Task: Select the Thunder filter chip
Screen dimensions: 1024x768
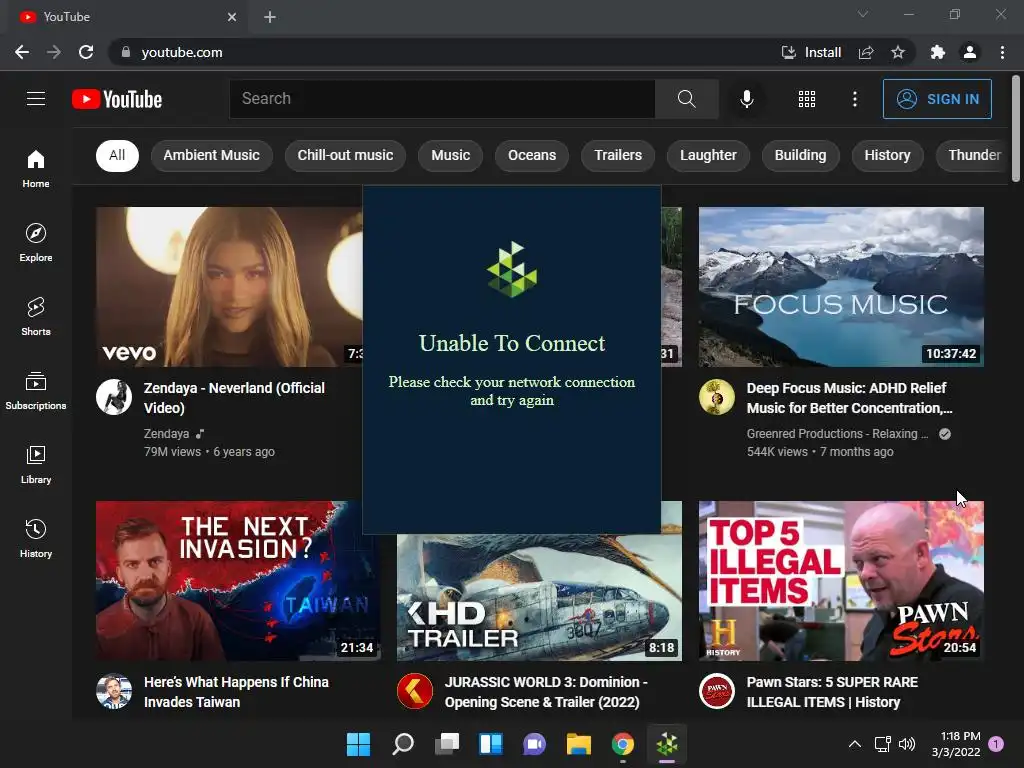Action: tap(973, 155)
